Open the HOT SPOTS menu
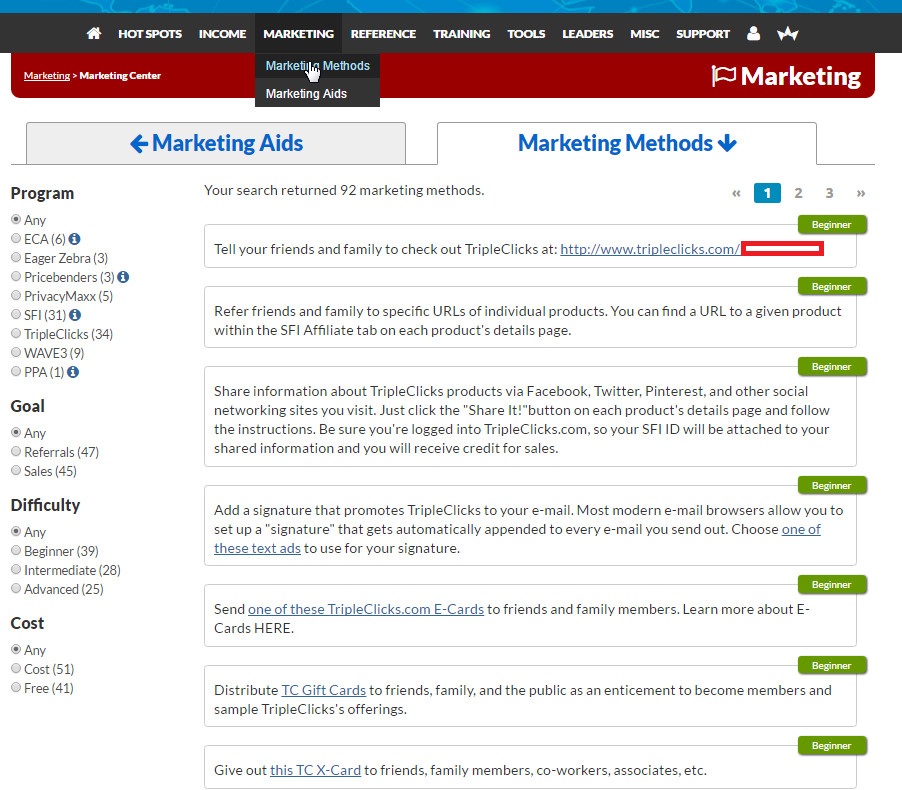The width and height of the screenshot is (902, 790). point(150,34)
